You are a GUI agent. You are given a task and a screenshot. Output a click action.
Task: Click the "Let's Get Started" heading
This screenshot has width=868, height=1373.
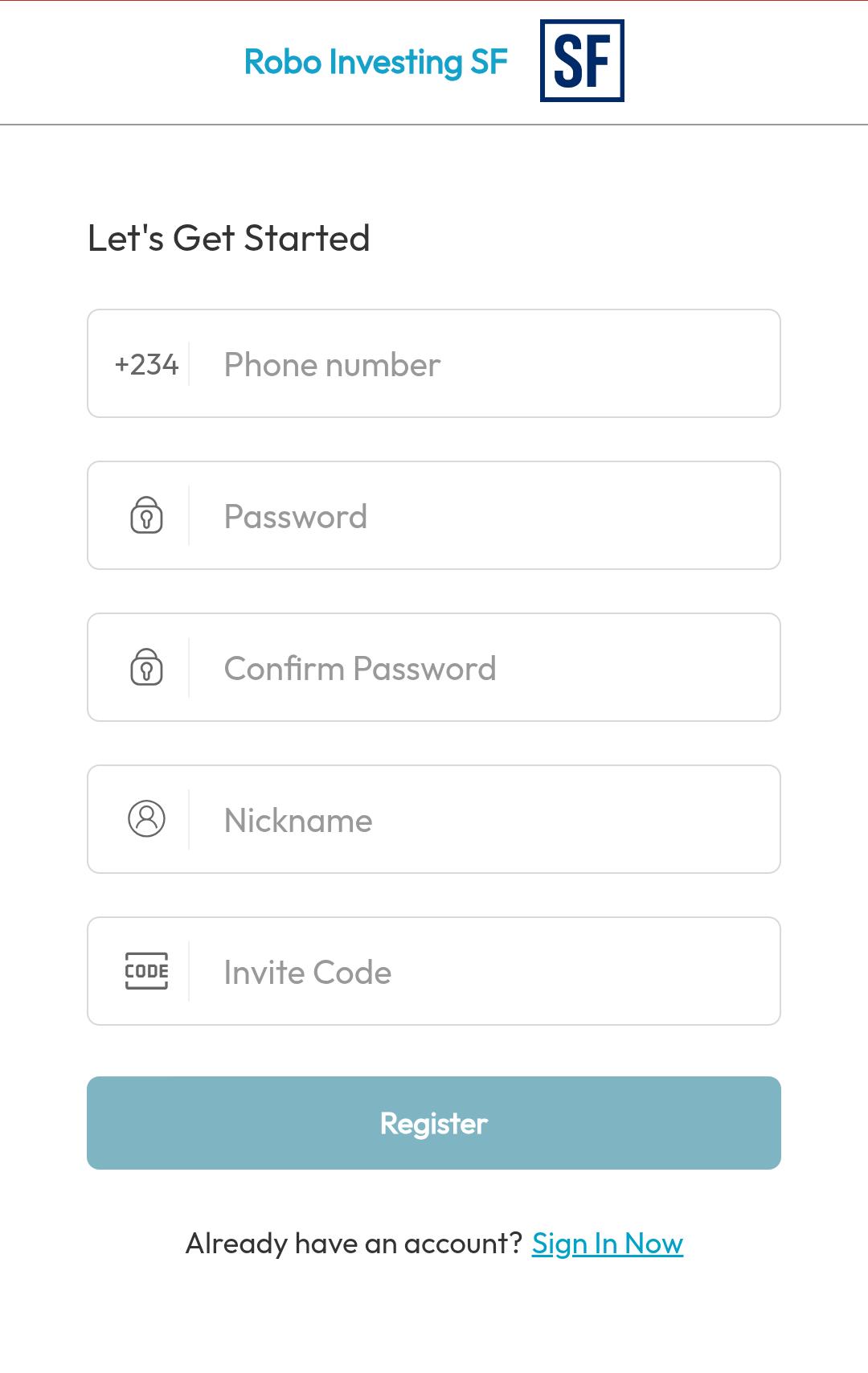click(x=228, y=238)
